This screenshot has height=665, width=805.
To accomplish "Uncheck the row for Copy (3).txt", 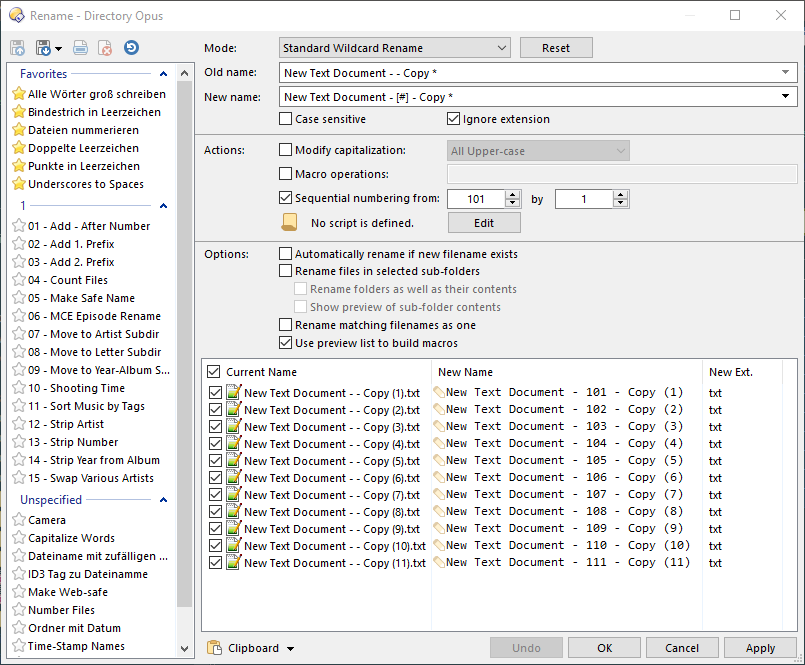I will coord(215,427).
